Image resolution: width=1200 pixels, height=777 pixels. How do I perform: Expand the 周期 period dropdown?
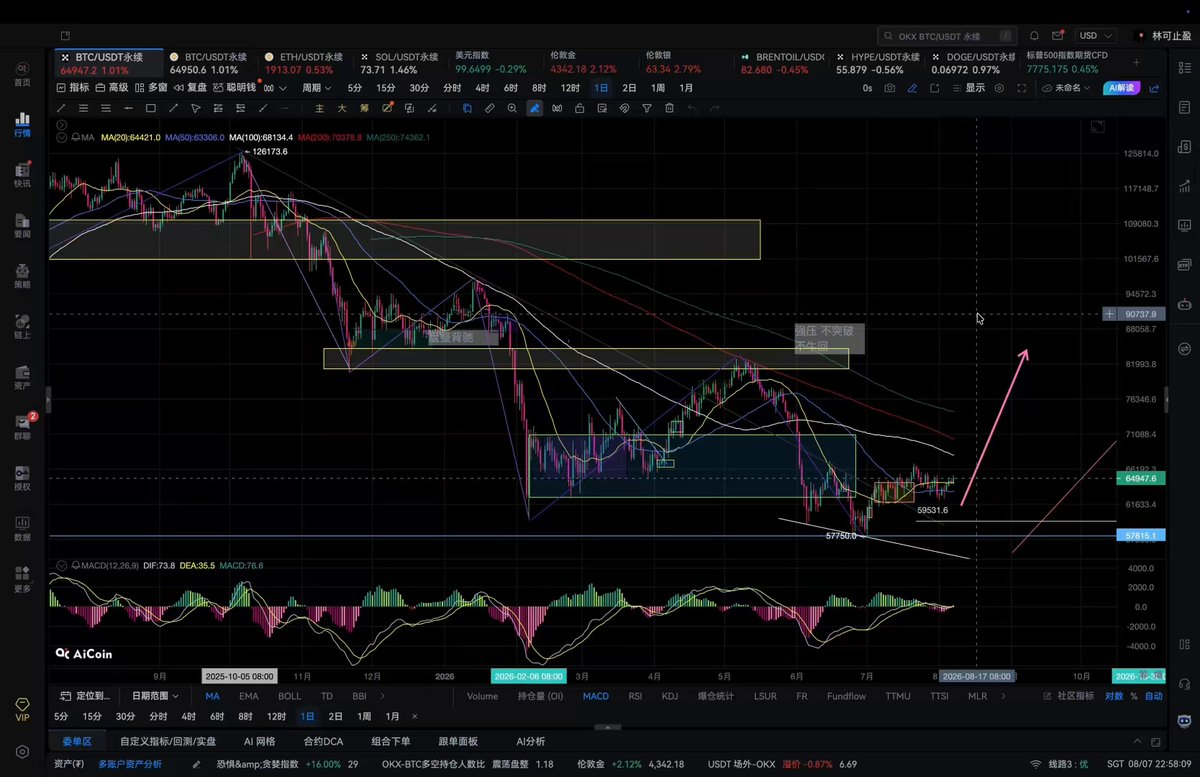[x=317, y=88]
